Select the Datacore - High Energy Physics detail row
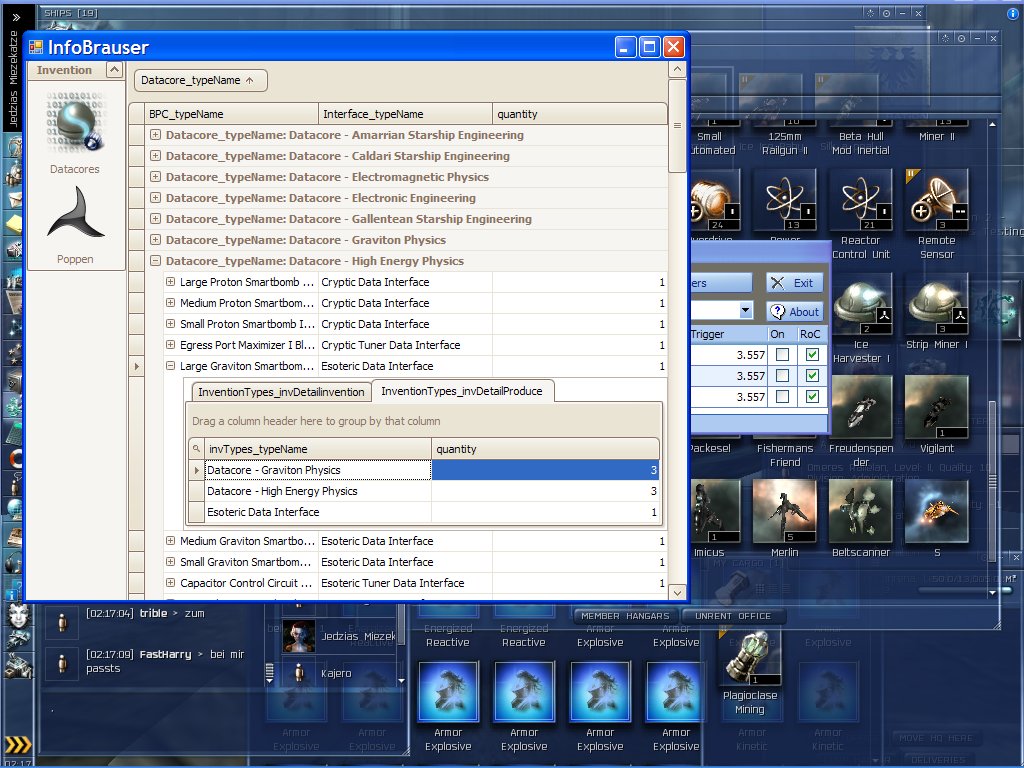Image resolution: width=1024 pixels, height=768 pixels. coord(423,491)
